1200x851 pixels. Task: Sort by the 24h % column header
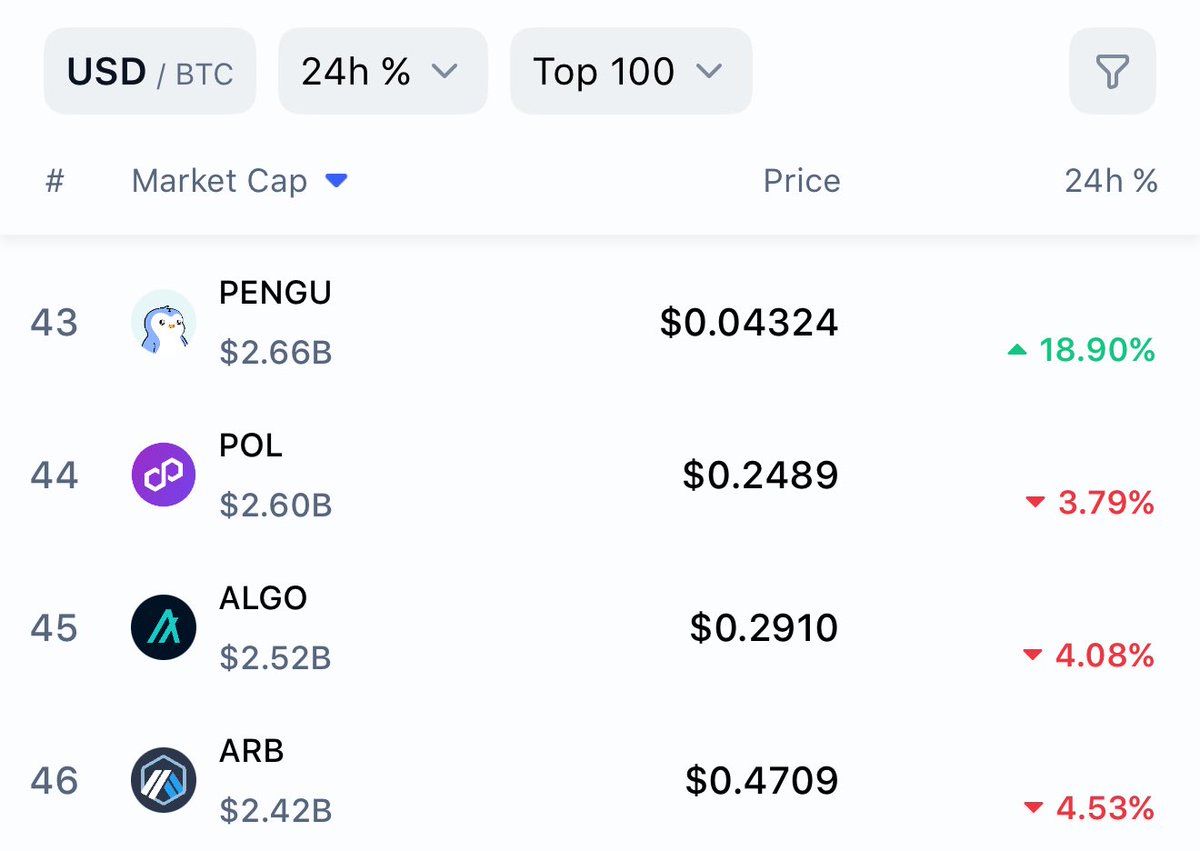(x=1111, y=181)
